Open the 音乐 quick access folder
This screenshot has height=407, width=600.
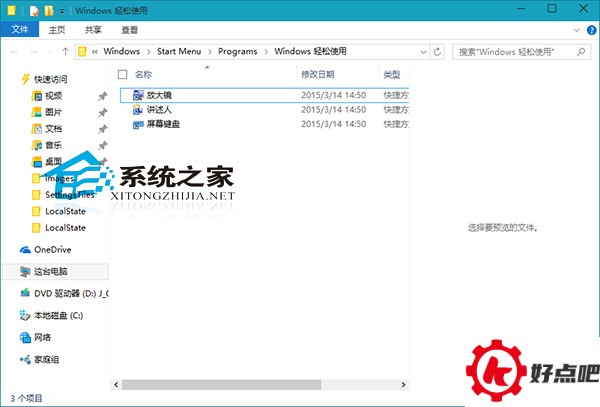(x=54, y=145)
